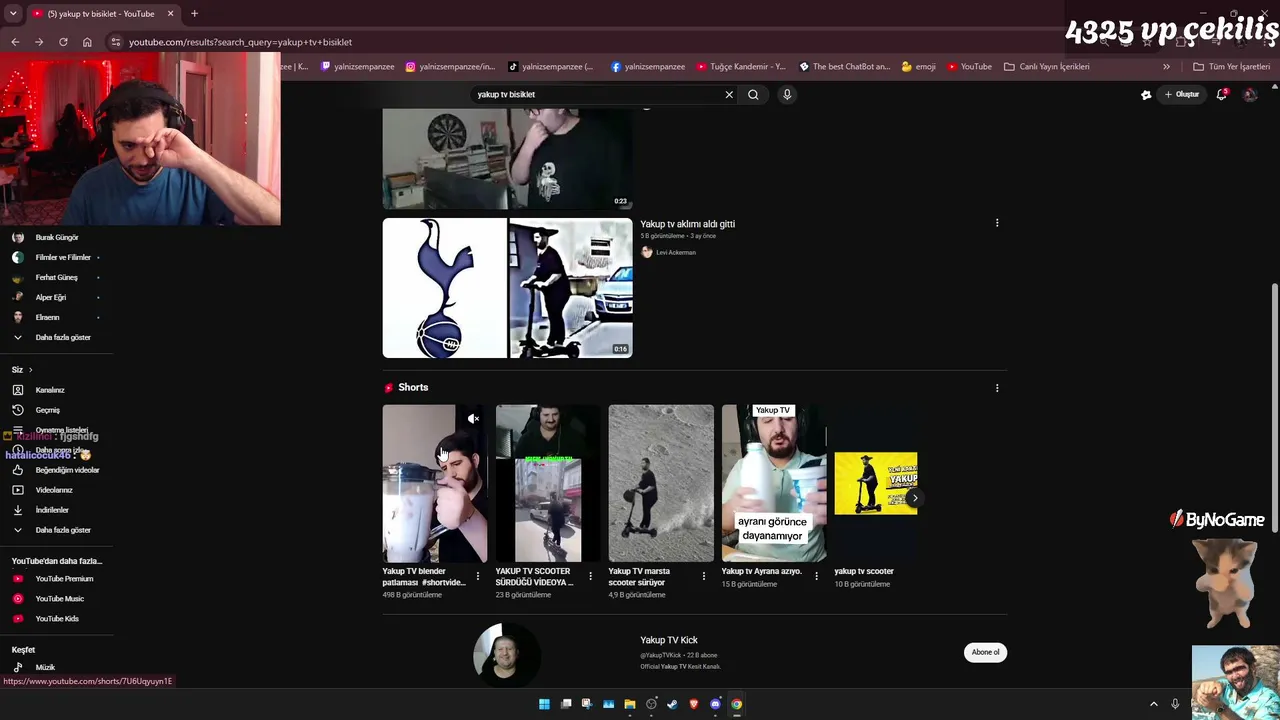The image size is (1280, 720).
Task: Play the Yakup TV marsta scooter short
Action: [x=661, y=483]
